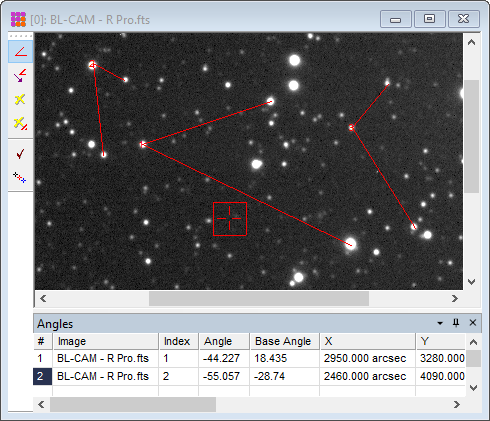This screenshot has width=490, height=421.
Task: Click the X column header
Action: (367, 341)
